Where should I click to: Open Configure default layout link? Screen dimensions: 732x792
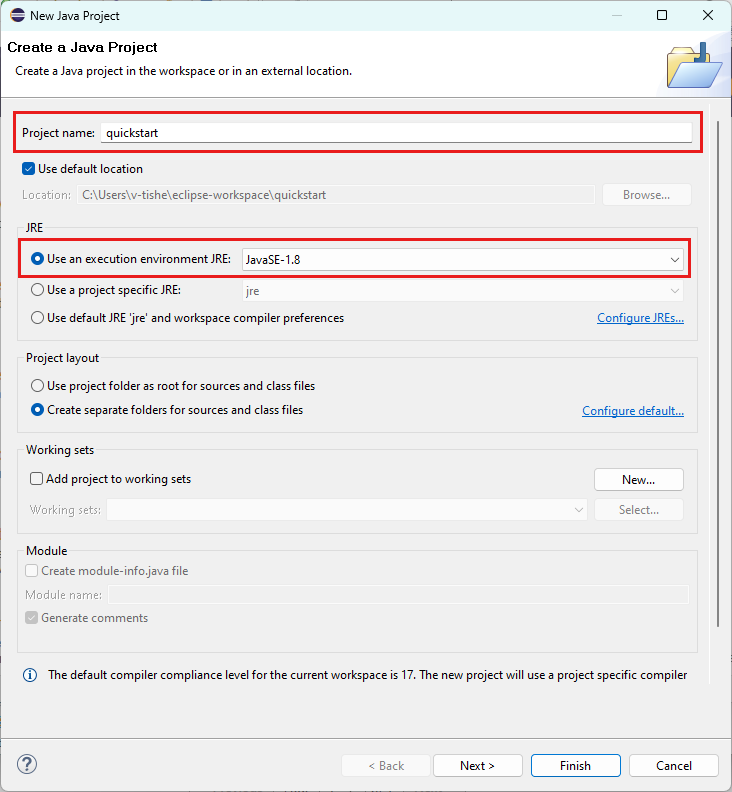[632, 411]
